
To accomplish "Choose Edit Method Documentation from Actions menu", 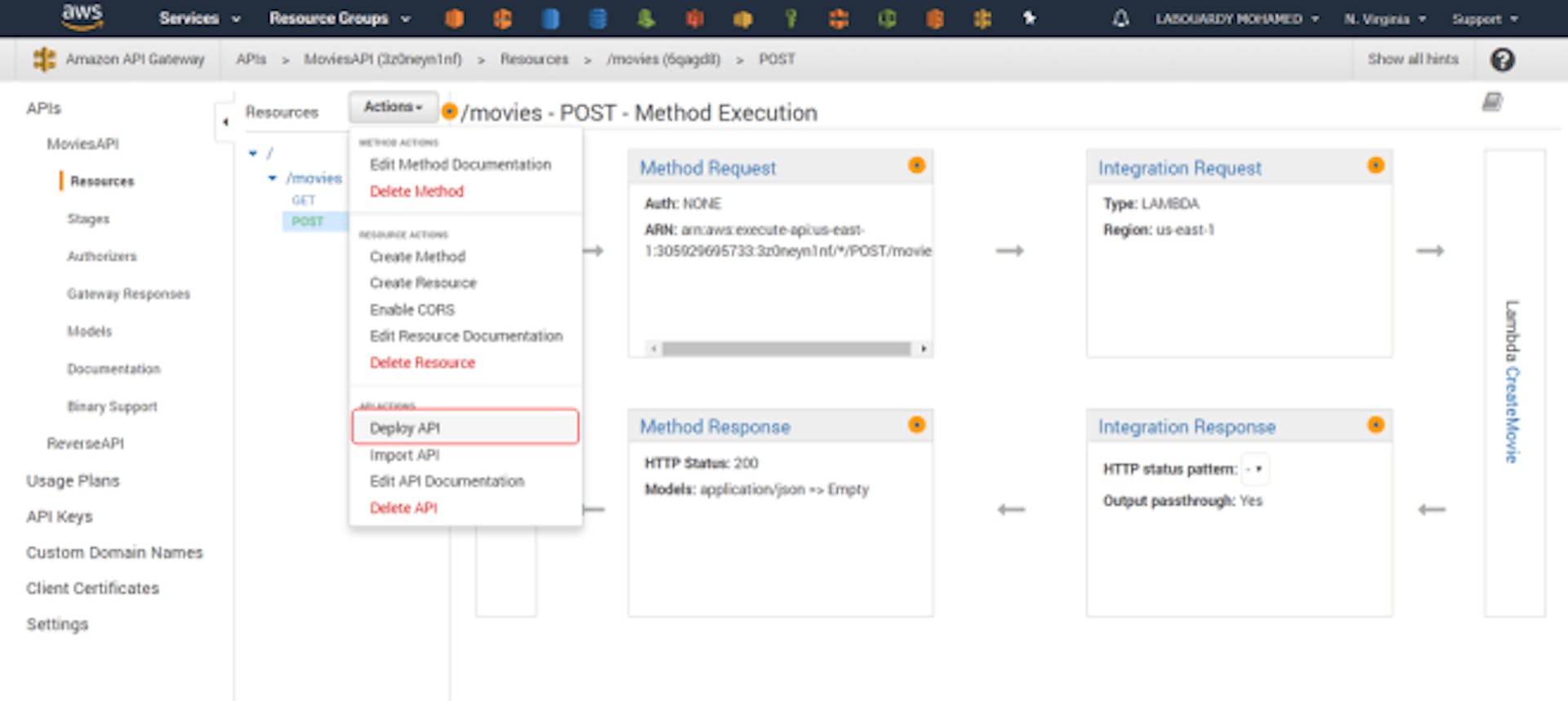I will tap(460, 164).
